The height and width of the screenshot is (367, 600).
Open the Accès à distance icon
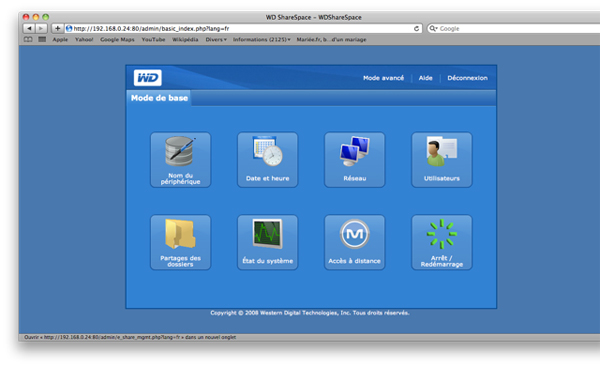[355, 242]
